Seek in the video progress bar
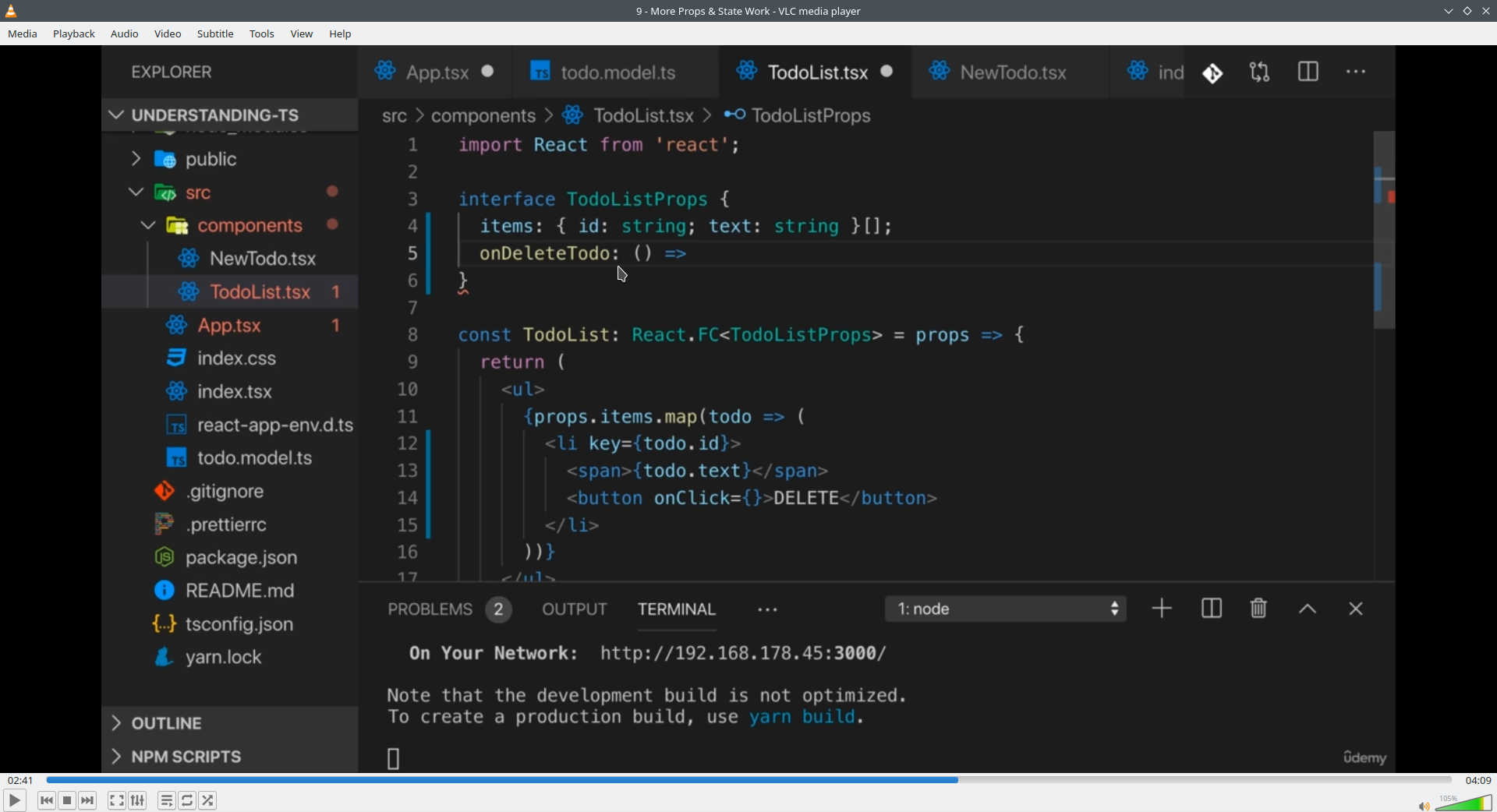Screen dimensions: 1497x812 click(x=748, y=779)
